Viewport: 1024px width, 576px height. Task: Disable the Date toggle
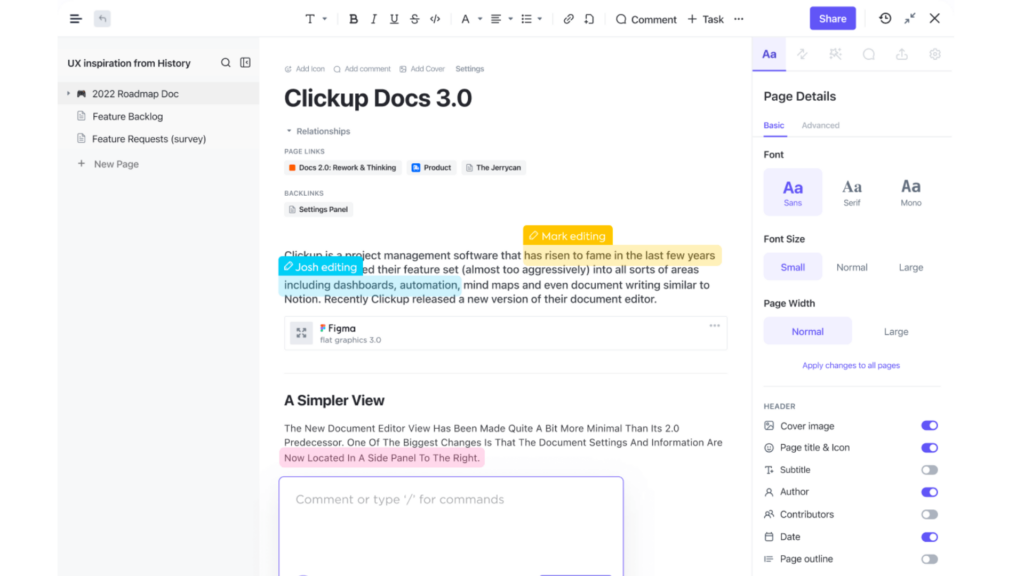pos(929,537)
